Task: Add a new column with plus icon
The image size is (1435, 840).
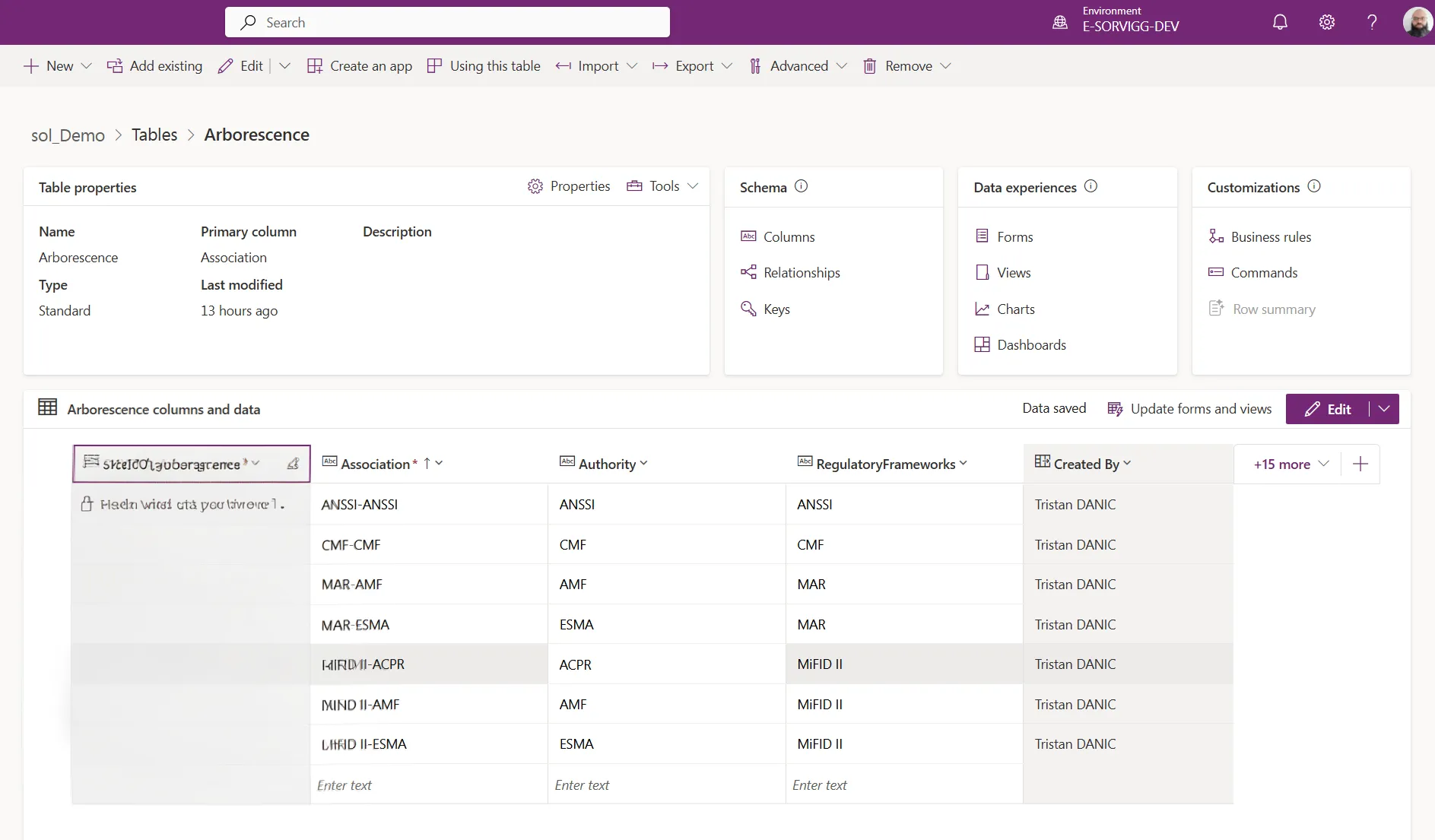Action: 1360,464
